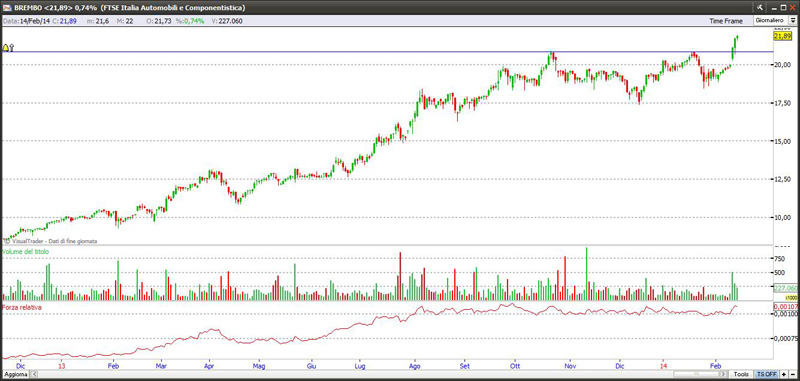Screen dimensions: 800x381
Task: Maximize the chart window
Action: tap(784, 7)
